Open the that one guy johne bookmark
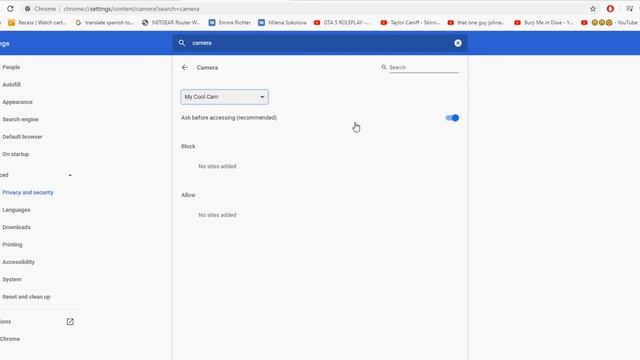Image resolution: width=640 pixels, height=360 pixels. tap(476, 22)
